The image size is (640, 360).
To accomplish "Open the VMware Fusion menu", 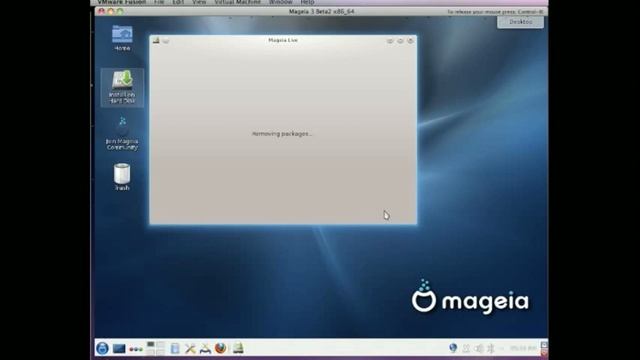I will tap(122, 2).
